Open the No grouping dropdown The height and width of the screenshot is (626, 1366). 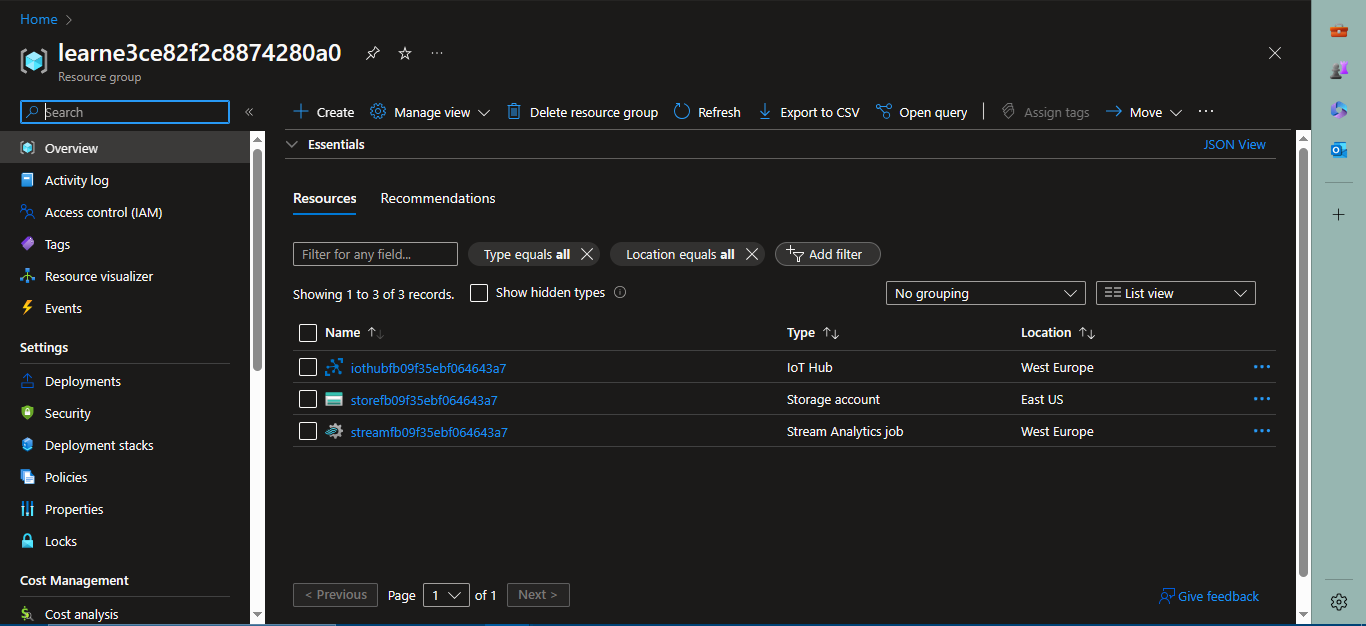coord(985,292)
